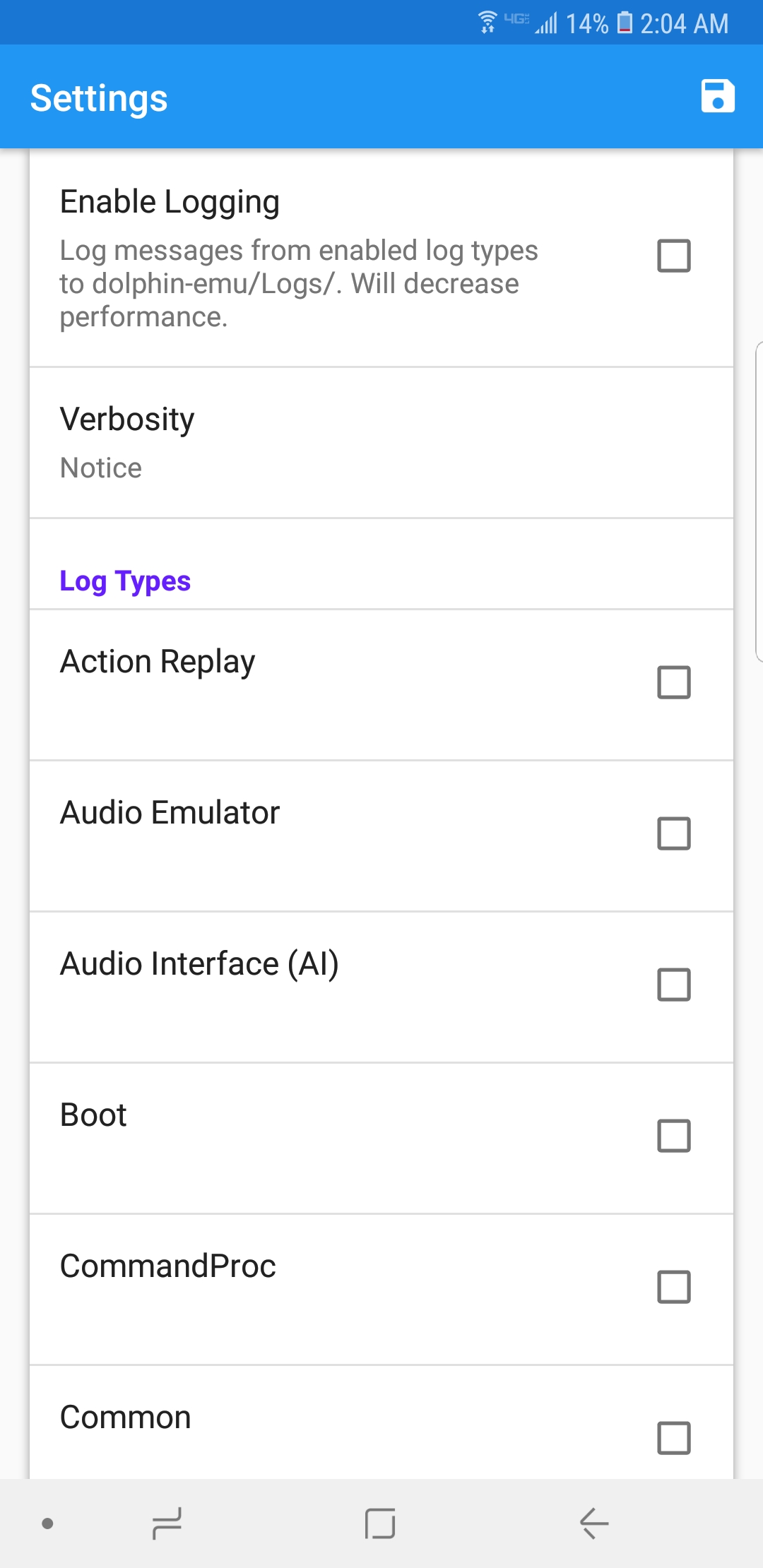This screenshot has width=763, height=1568.
Task: Open the Verbosity level selector
Action: [381, 443]
